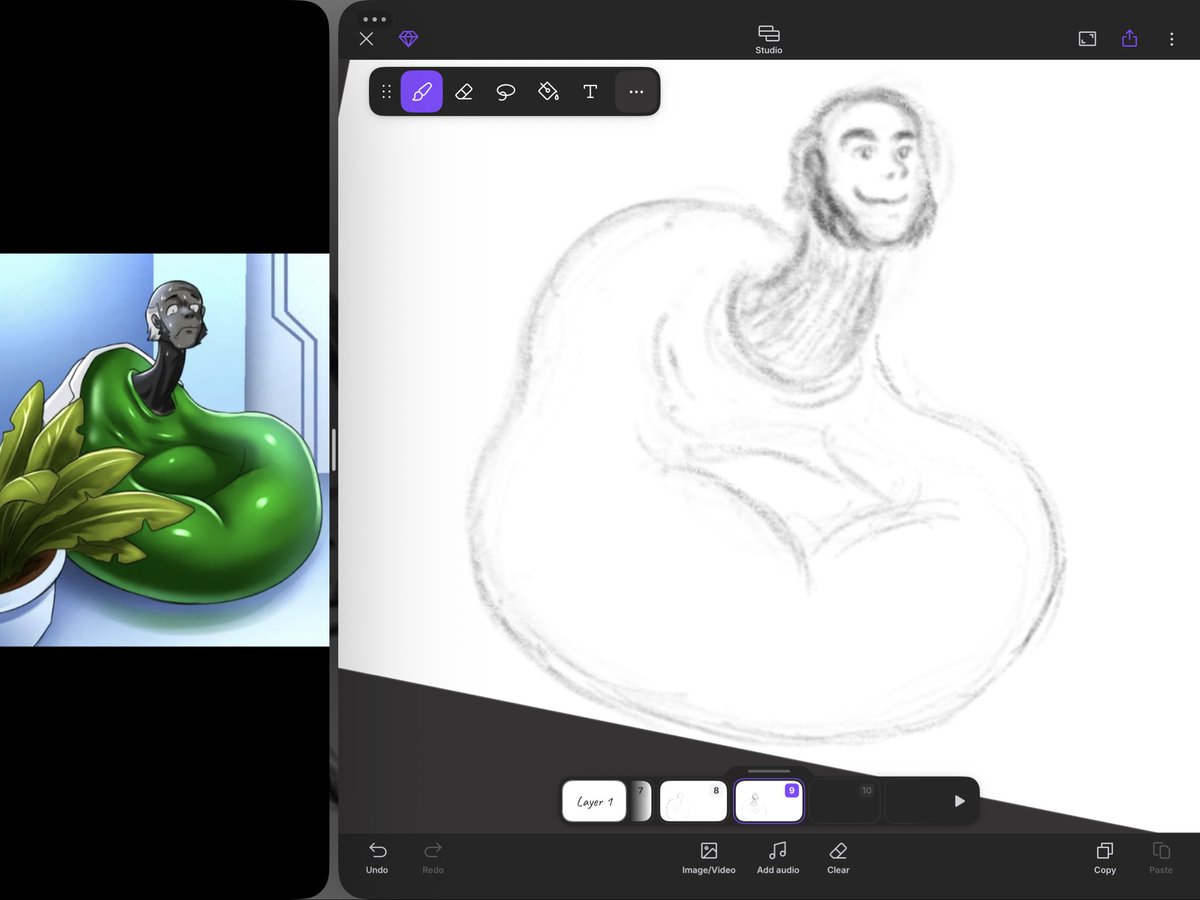
Task: Copy the current frame
Action: coord(1105,858)
